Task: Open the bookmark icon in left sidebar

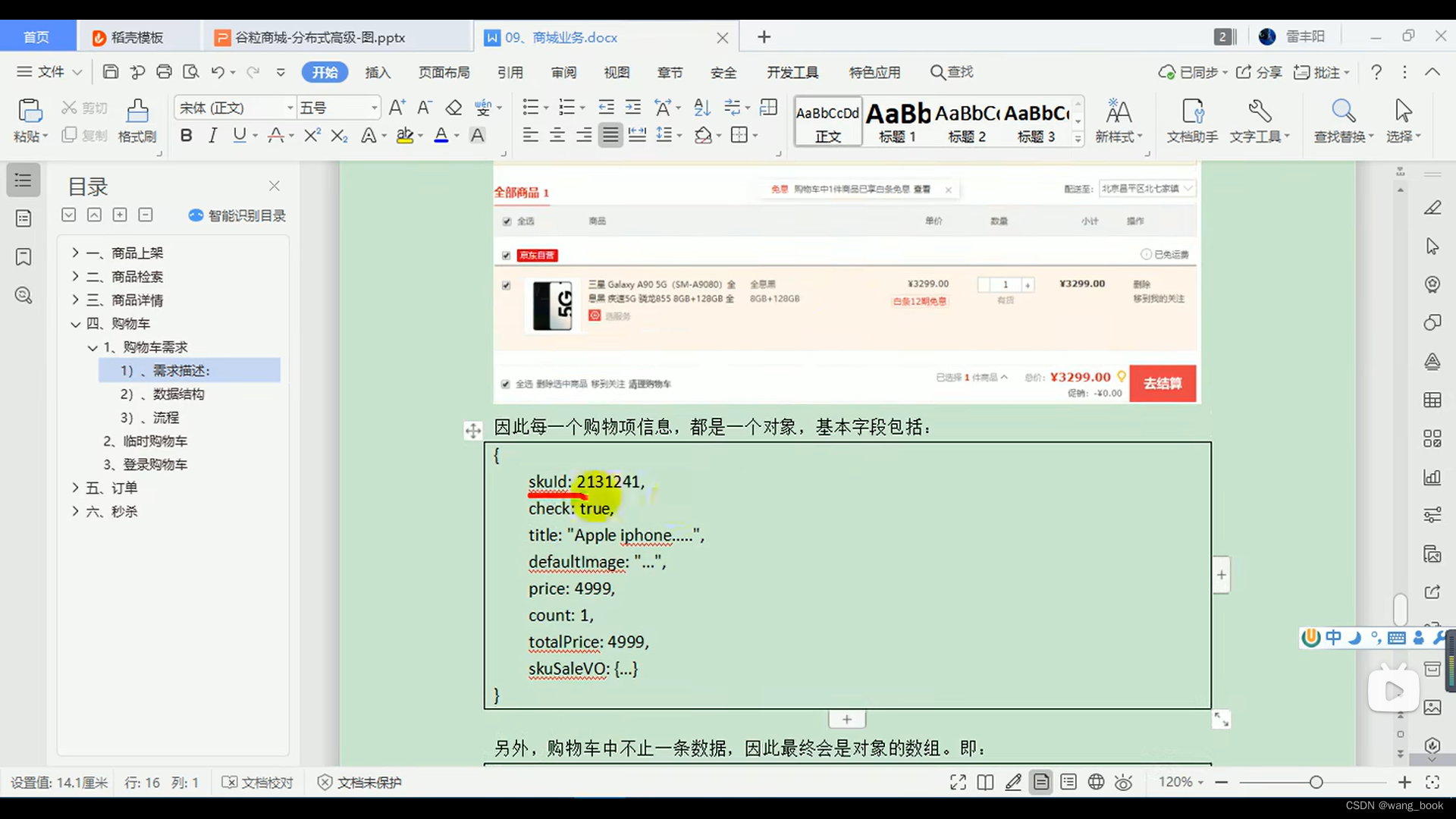Action: coord(24,257)
